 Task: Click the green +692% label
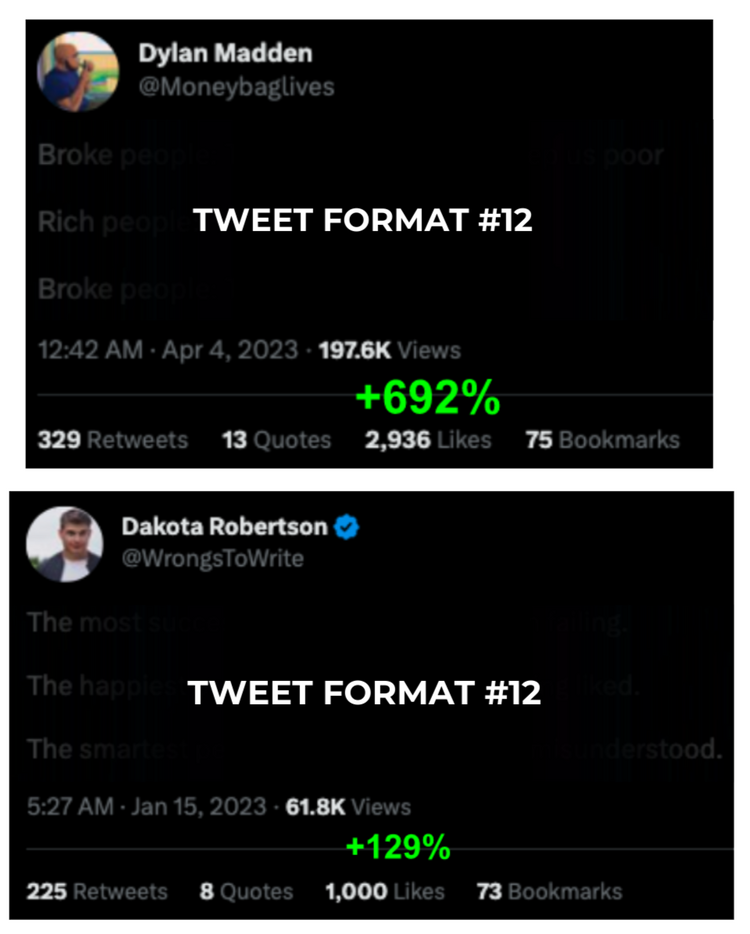(x=428, y=397)
